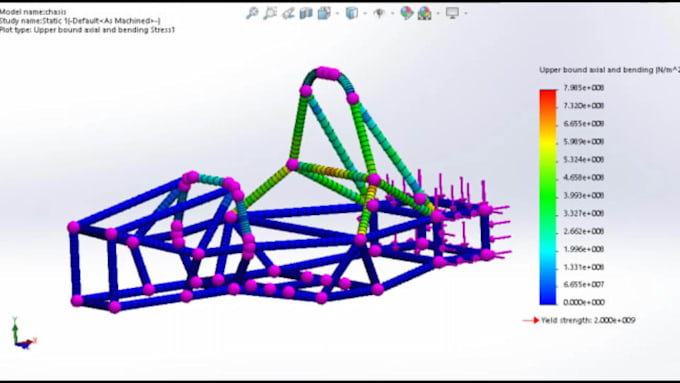Click the View Settings monitor icon
The height and width of the screenshot is (383, 680).
click(x=452, y=13)
